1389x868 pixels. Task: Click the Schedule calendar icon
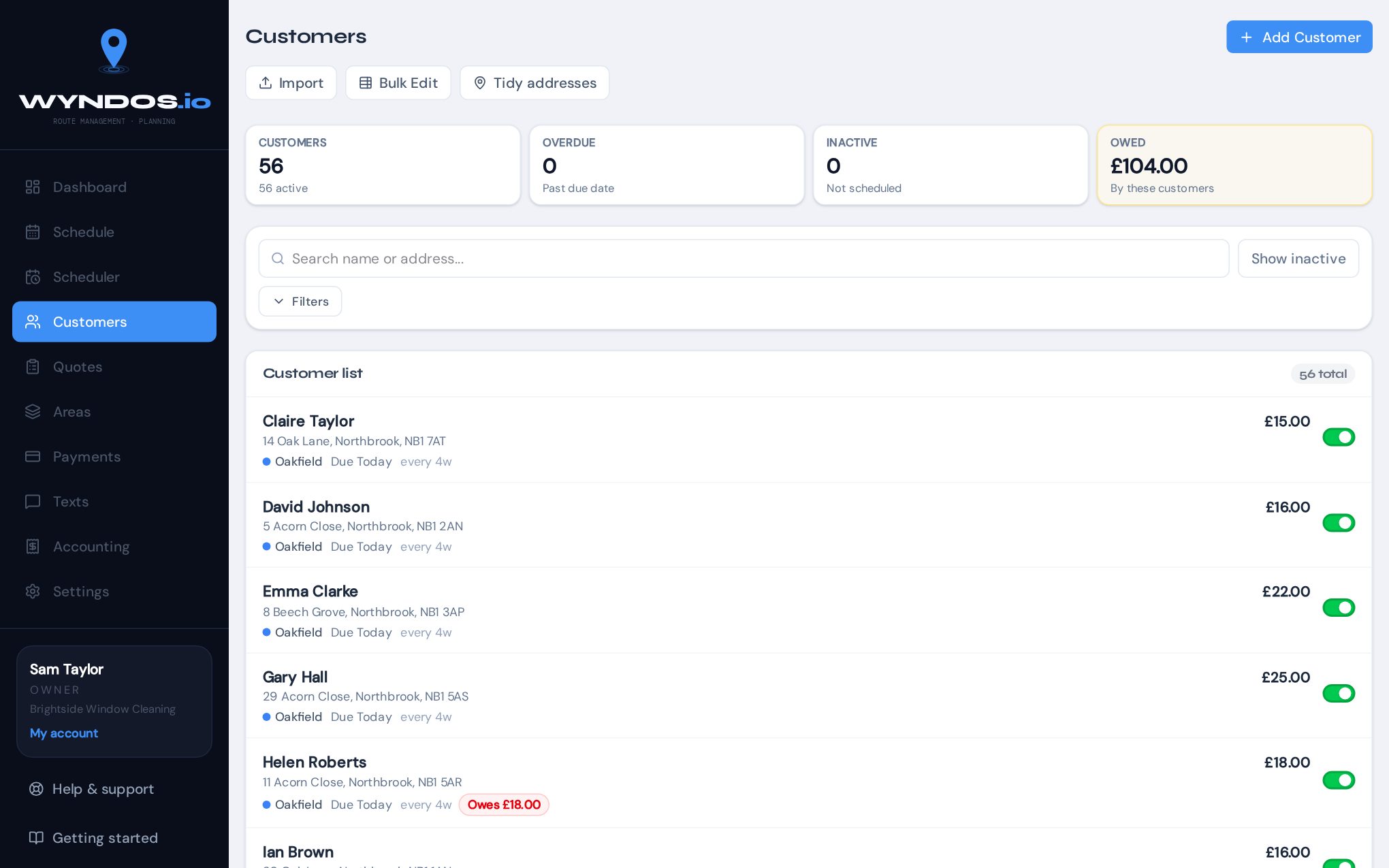(33, 232)
